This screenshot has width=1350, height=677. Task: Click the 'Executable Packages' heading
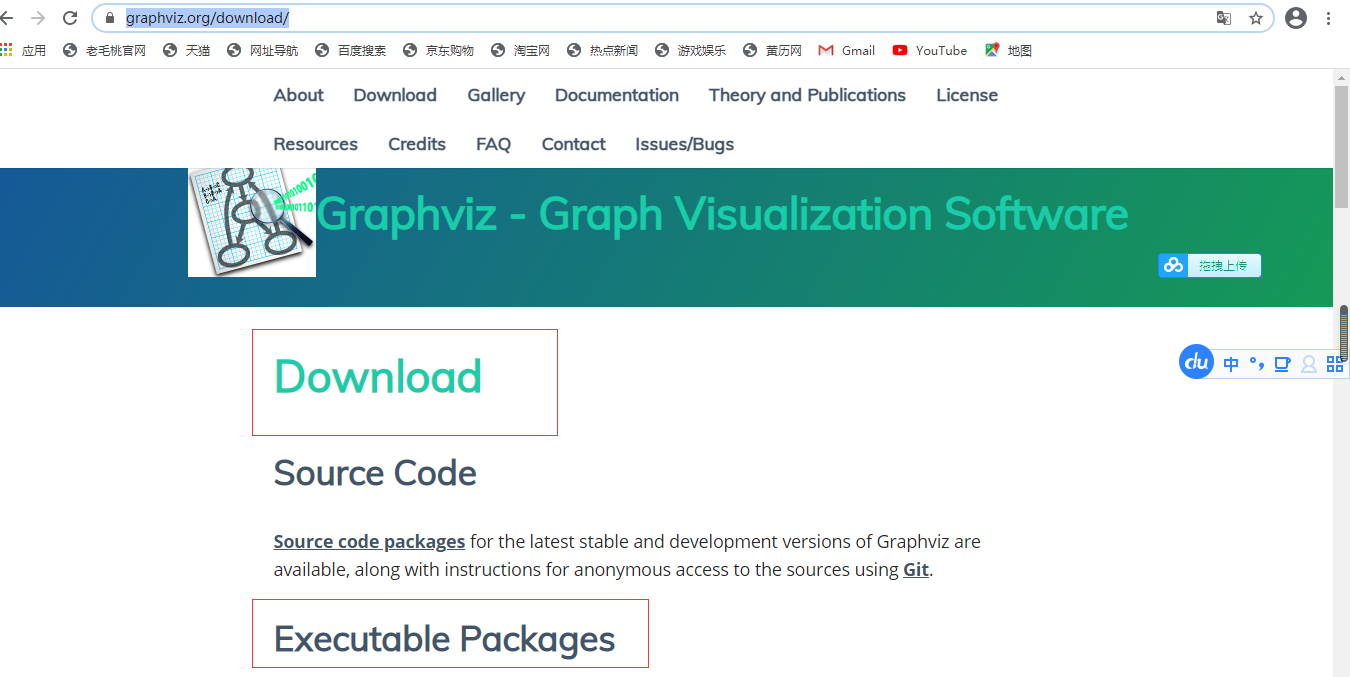point(445,639)
